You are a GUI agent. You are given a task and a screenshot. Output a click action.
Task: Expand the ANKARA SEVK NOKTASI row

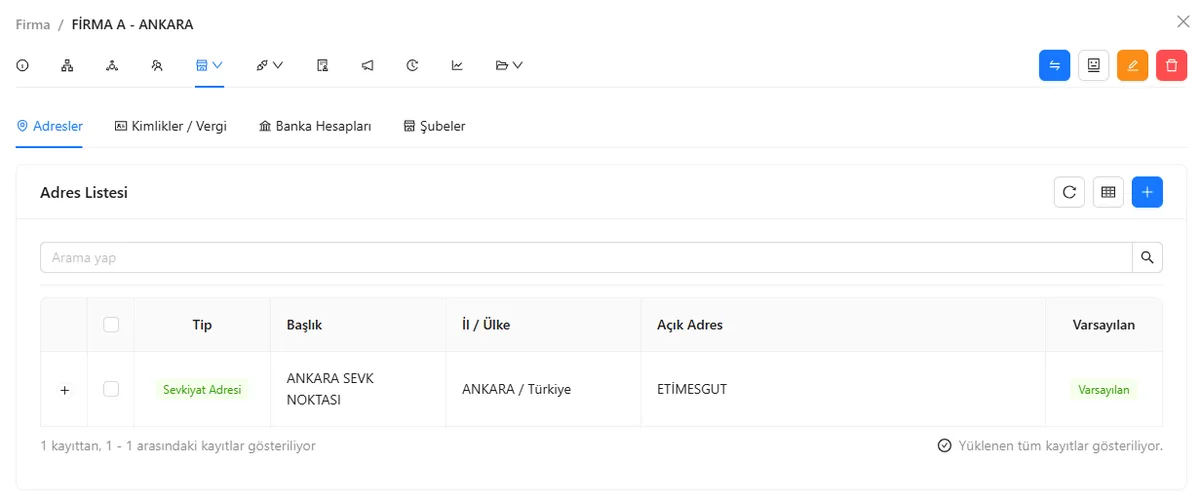point(64,390)
